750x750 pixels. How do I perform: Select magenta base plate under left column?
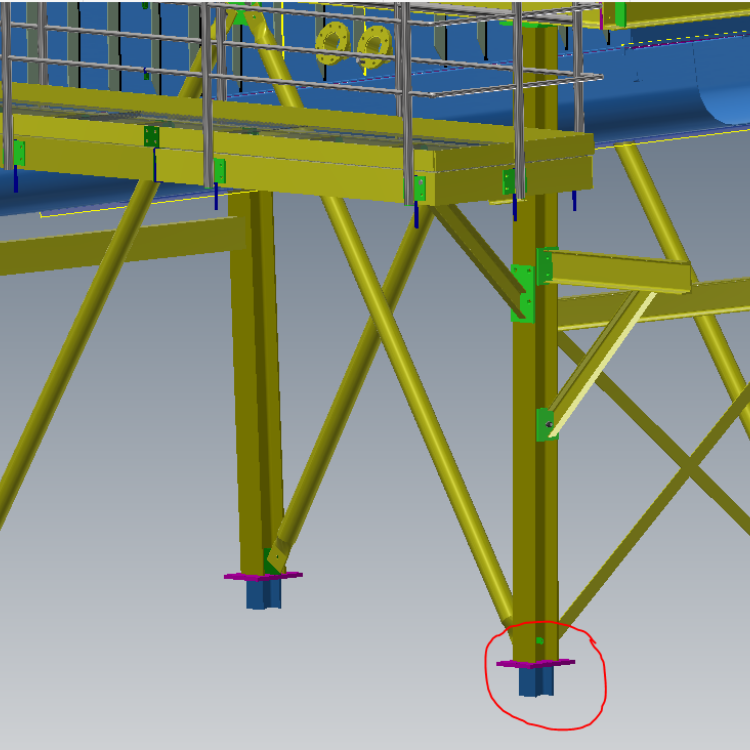coord(262,576)
